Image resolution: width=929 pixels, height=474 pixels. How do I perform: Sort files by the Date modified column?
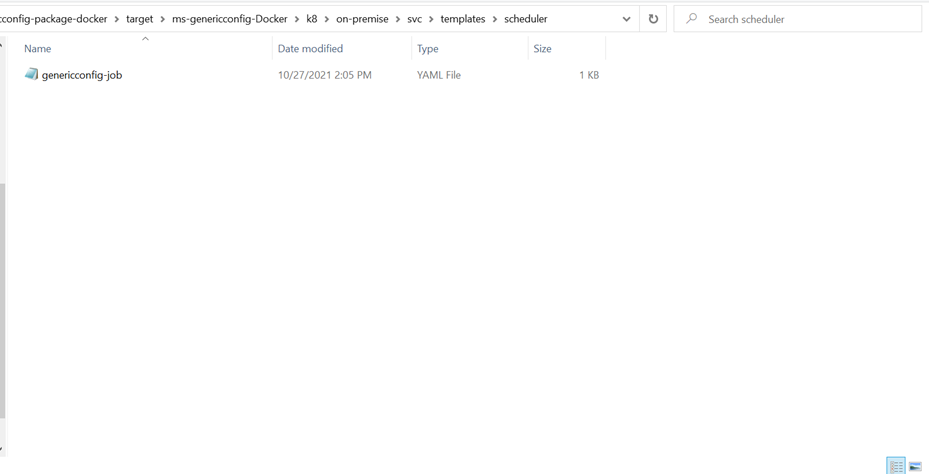310,48
